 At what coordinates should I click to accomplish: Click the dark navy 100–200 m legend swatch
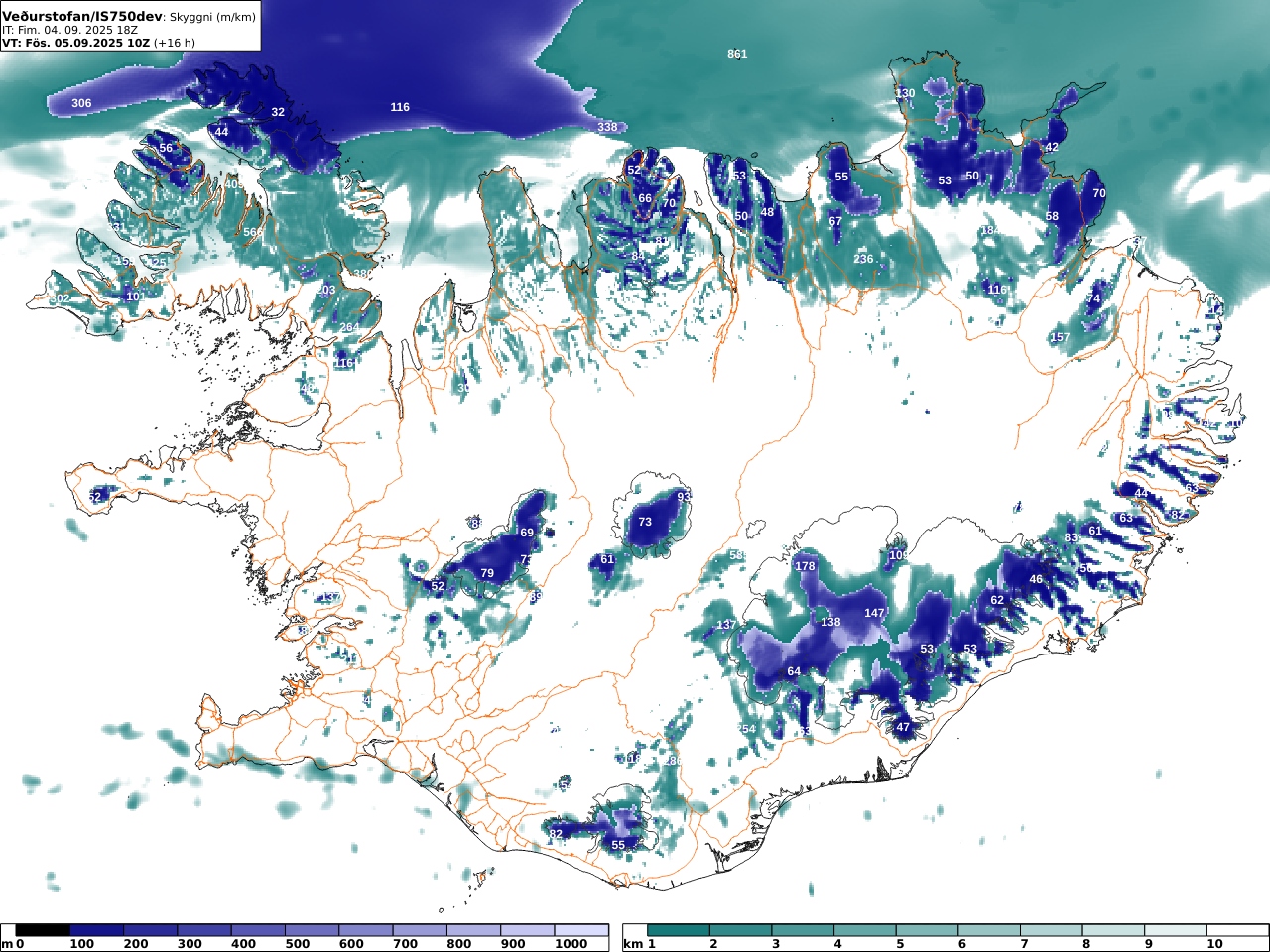[97, 930]
